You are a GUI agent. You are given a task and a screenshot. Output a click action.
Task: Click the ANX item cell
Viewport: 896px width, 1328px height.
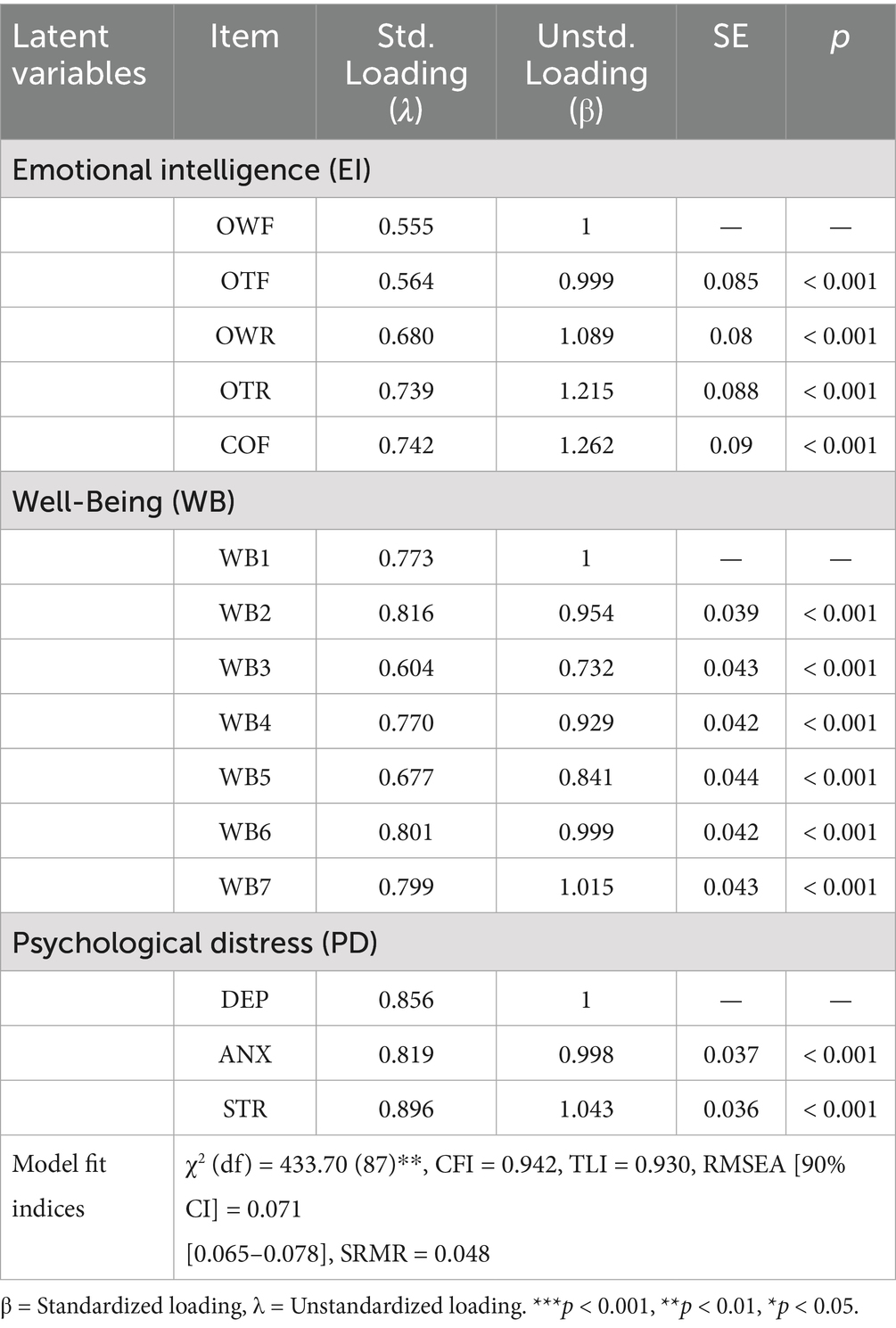coord(244,1053)
